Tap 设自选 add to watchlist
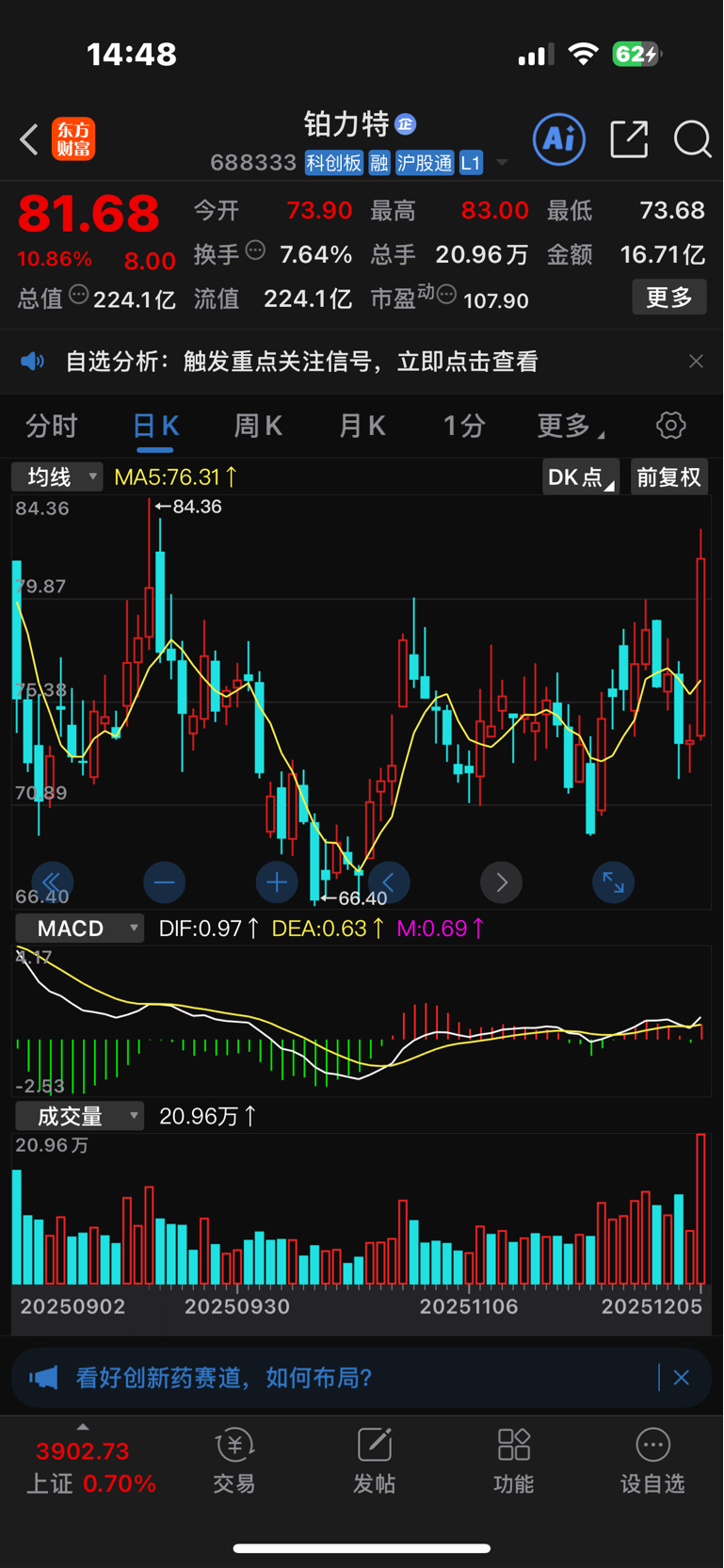Screen dimensions: 724x1568 652,1461
